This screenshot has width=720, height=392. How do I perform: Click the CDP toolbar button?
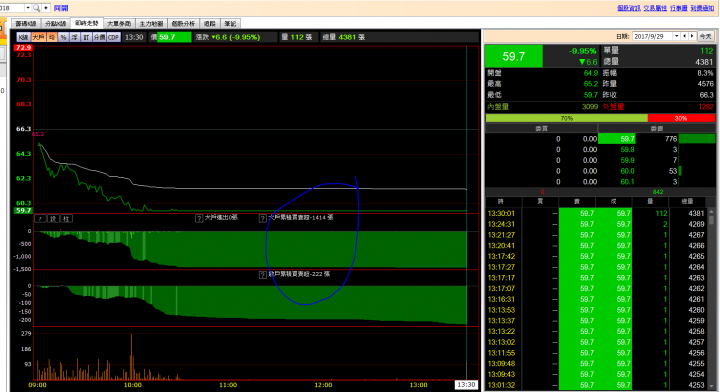113,37
